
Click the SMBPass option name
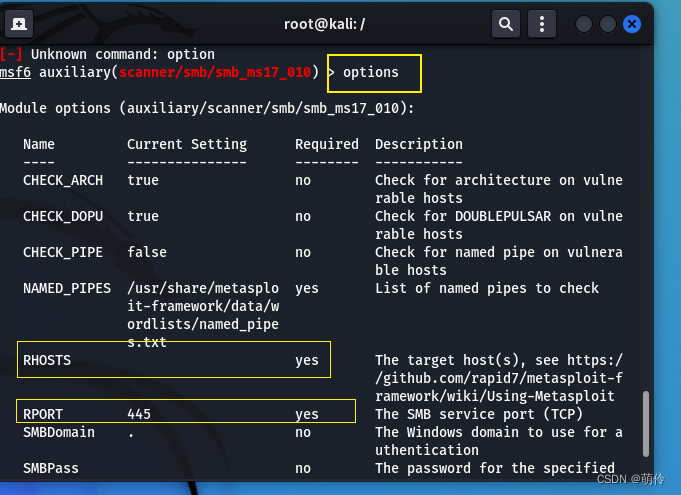pyautogui.click(x=51, y=469)
